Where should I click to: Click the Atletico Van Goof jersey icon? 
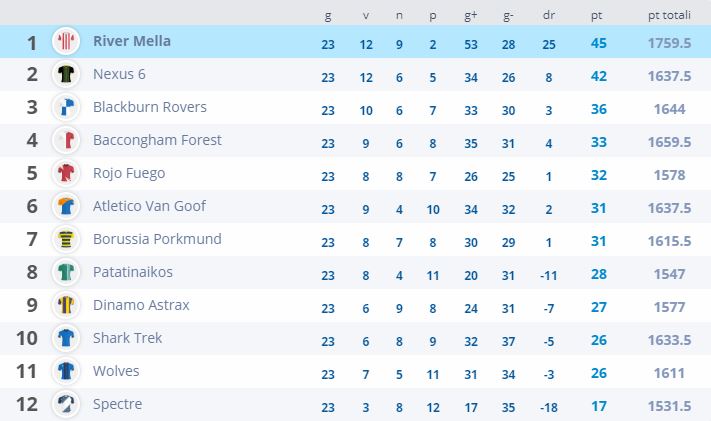66,207
